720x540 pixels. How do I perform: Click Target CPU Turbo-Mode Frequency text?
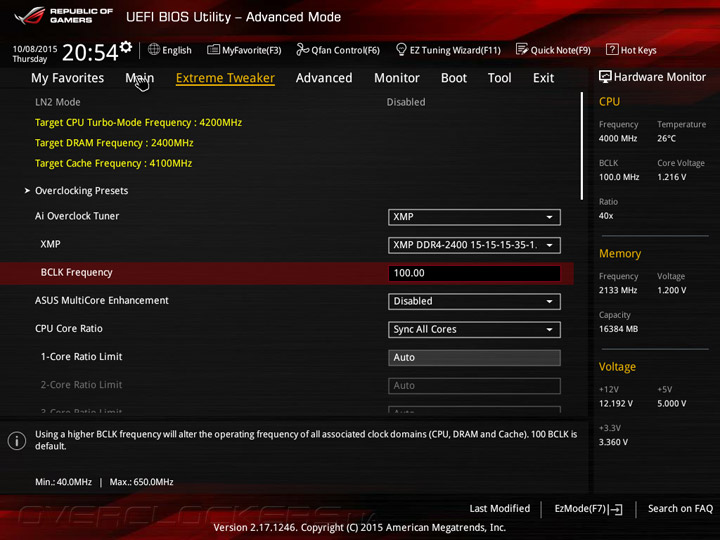coord(138,123)
